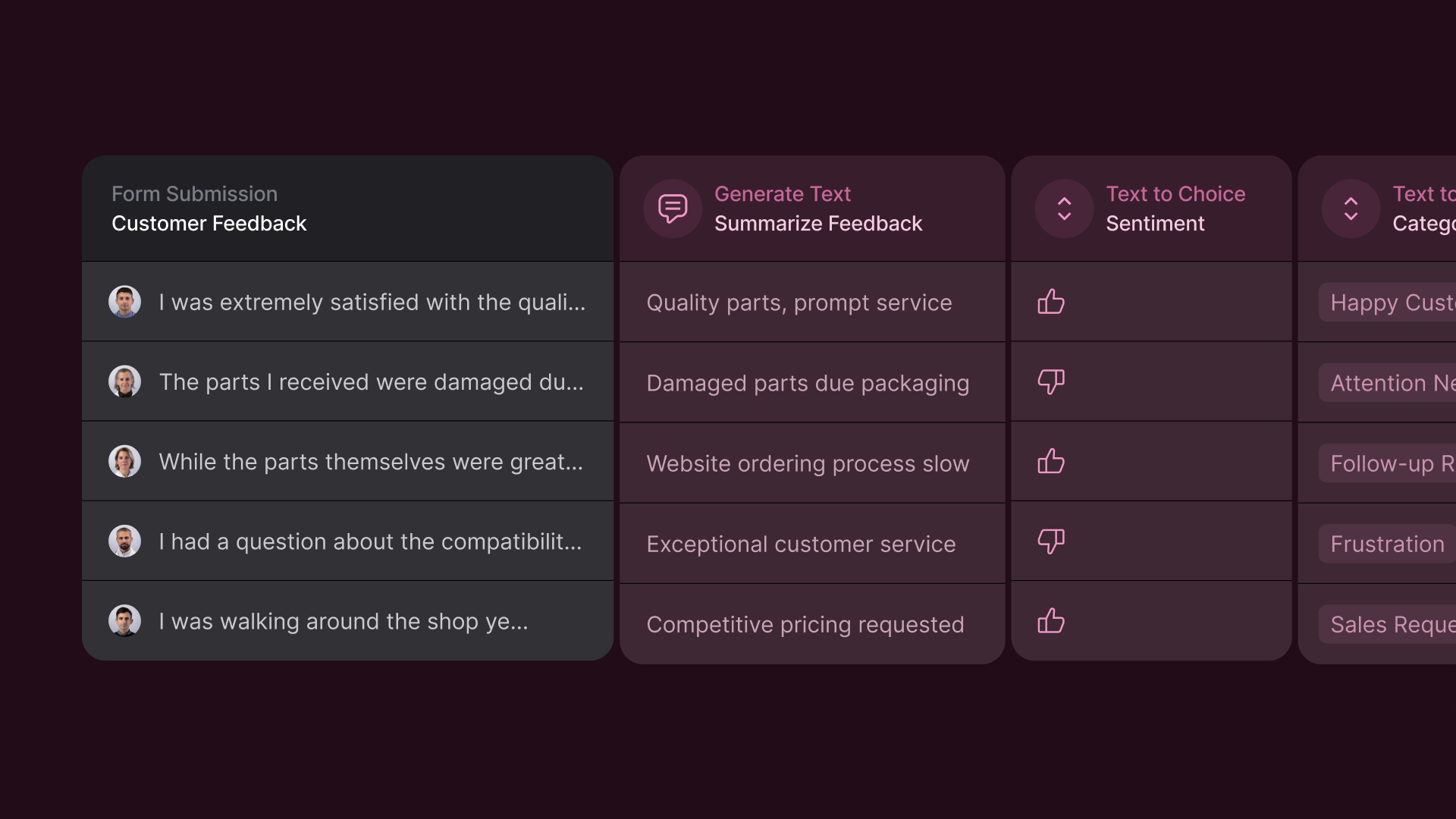Select avatar beside 'While the parts themselves' feedback
This screenshot has height=819, width=1456.
click(x=124, y=461)
